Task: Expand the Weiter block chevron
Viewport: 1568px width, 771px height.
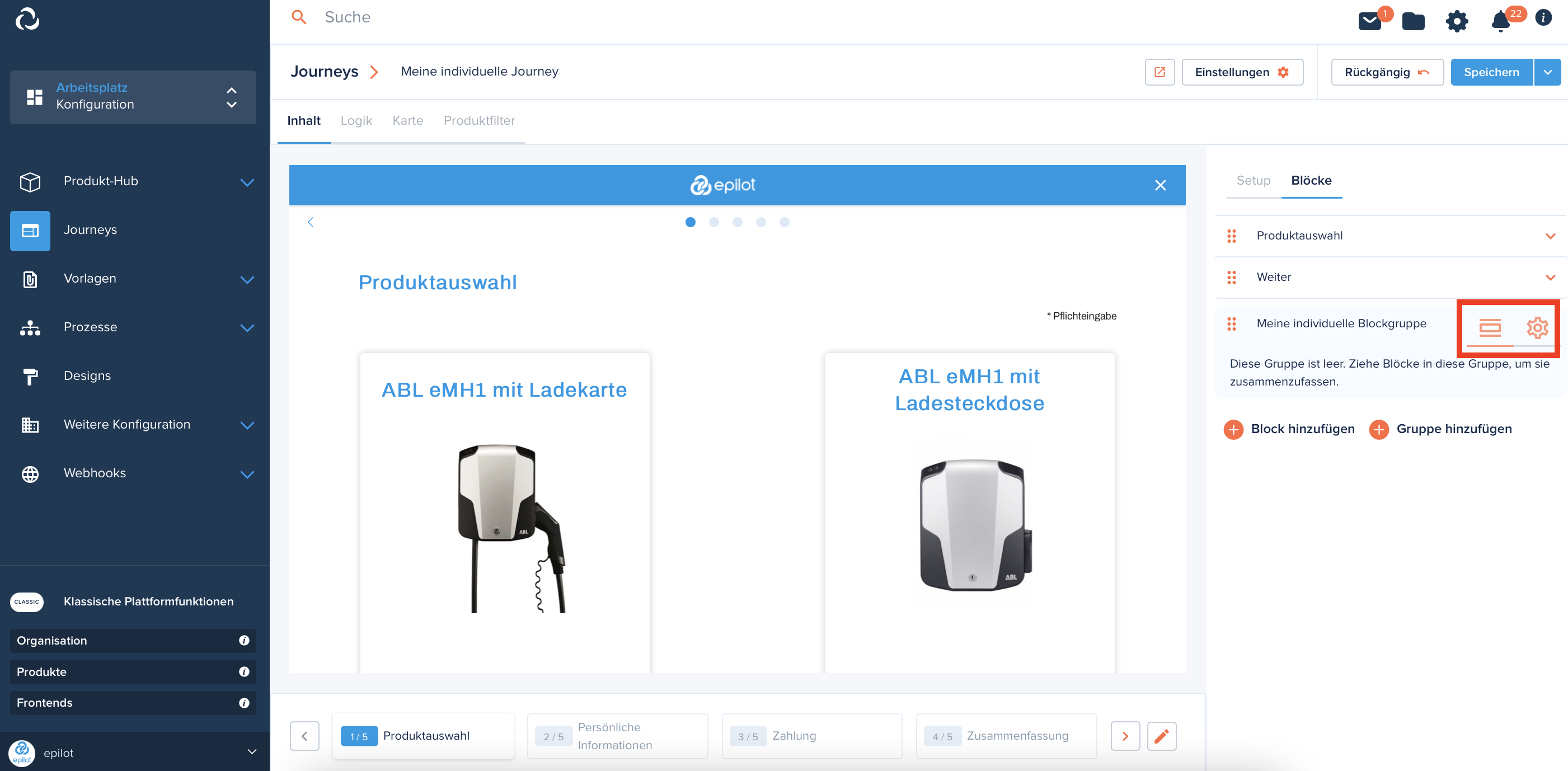Action: click(1550, 278)
